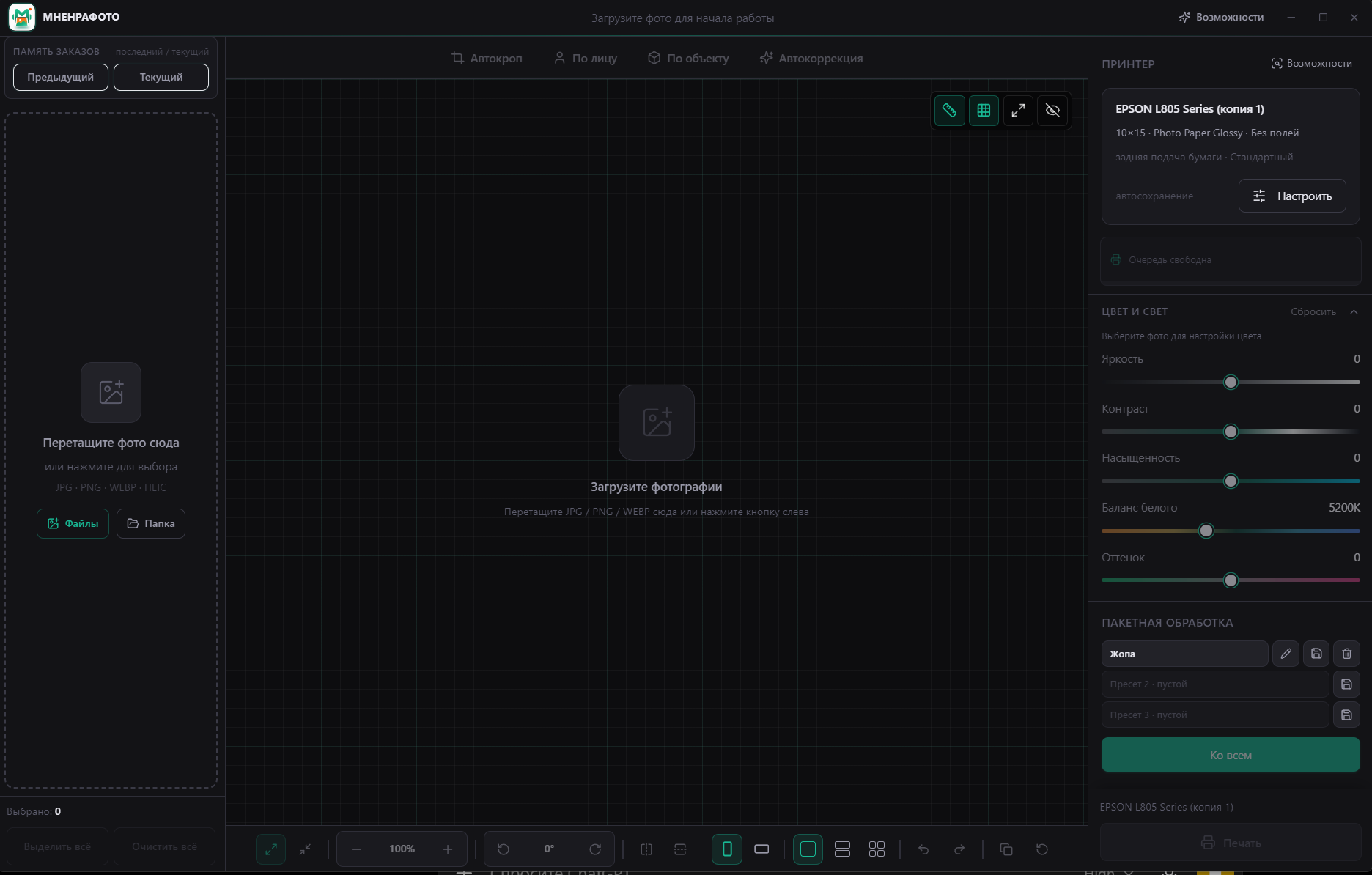Click the flip horizontal icon

coord(646,849)
